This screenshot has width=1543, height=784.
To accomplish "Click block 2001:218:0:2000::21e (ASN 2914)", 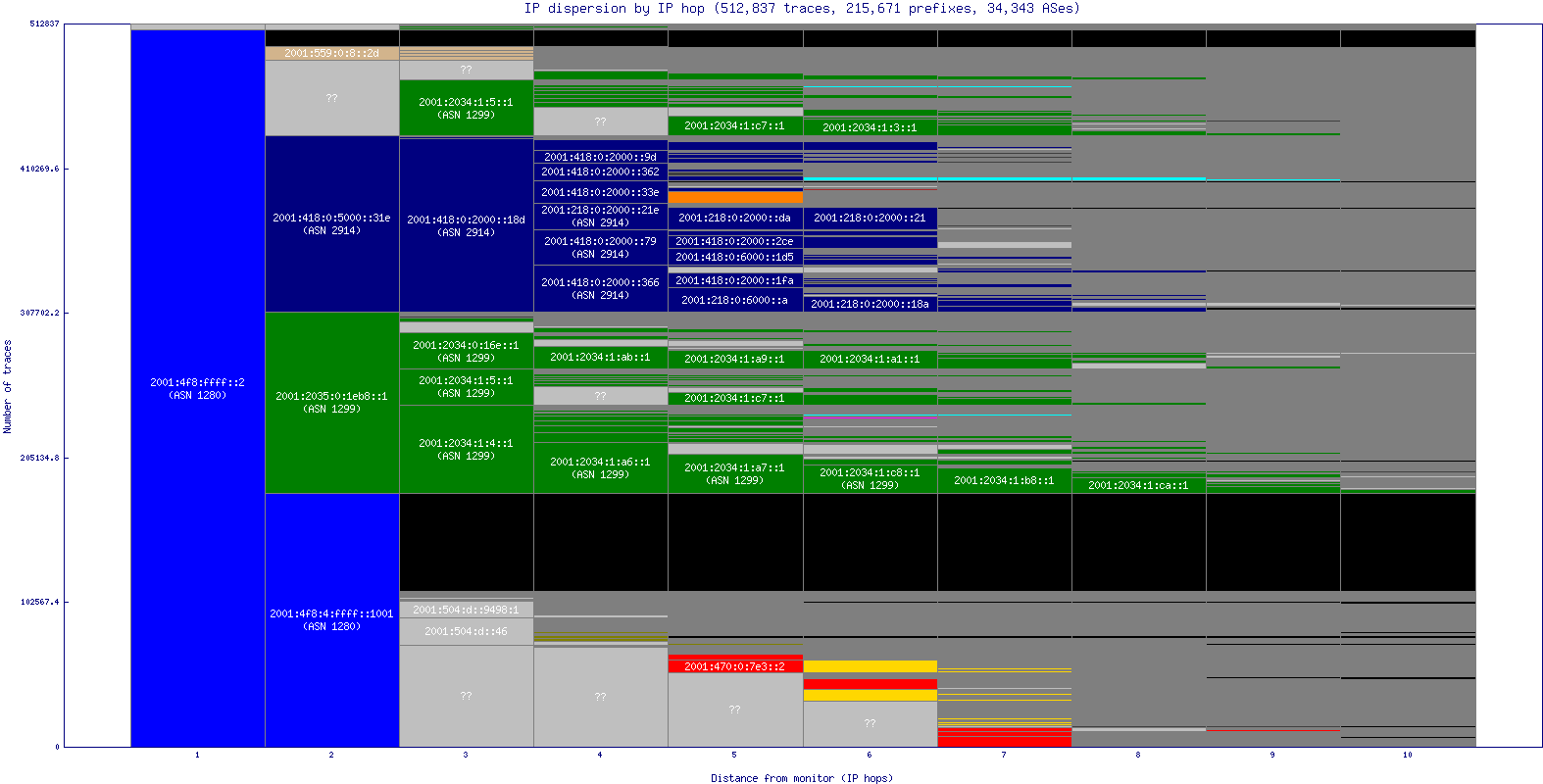I will [600, 216].
